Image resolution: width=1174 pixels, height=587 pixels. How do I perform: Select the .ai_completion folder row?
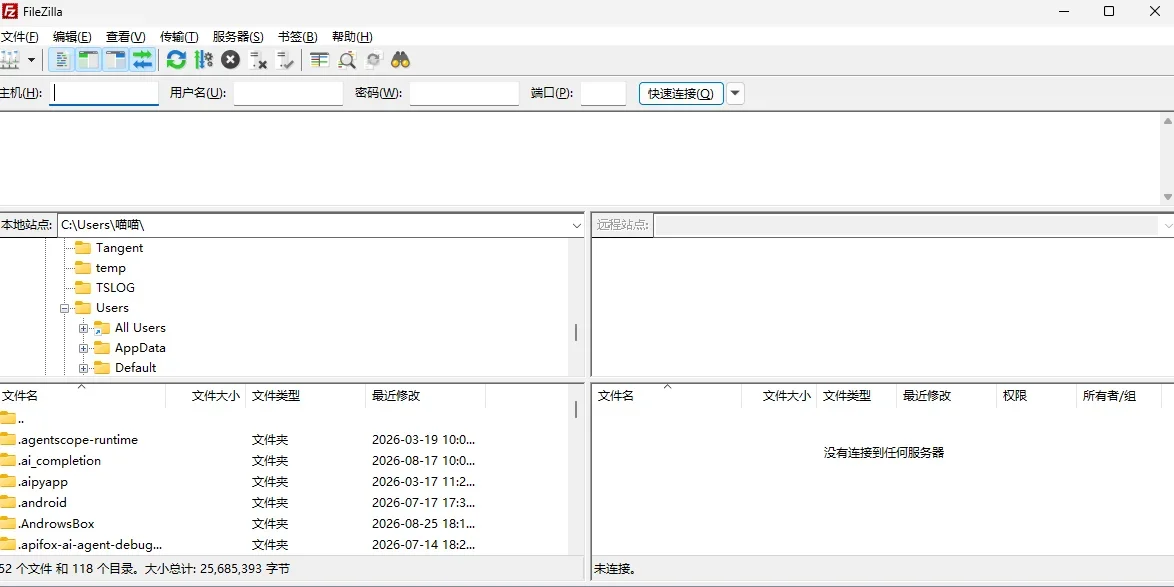[285, 460]
